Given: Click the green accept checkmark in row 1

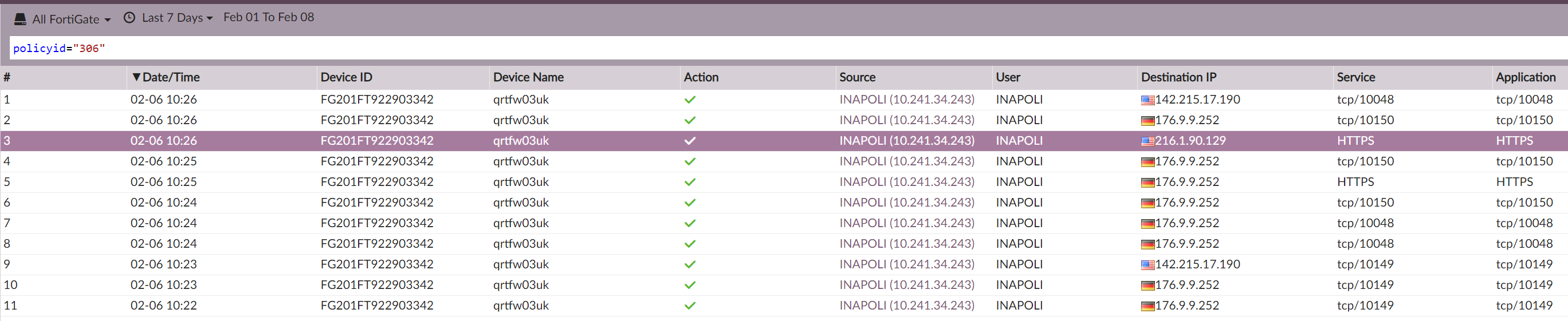Looking at the screenshot, I should click(x=690, y=100).
